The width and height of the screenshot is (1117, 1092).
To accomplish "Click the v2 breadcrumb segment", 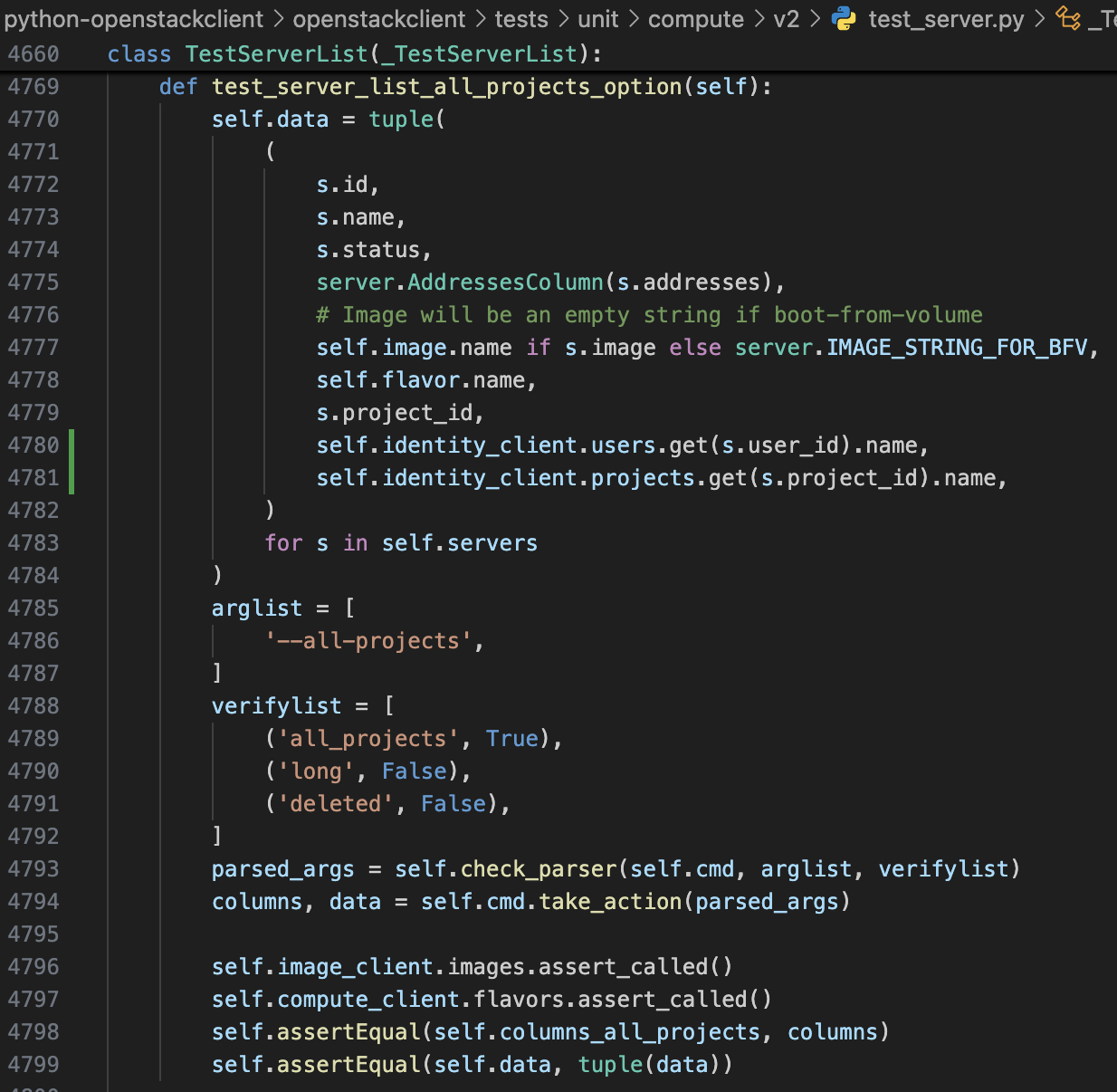I will tap(786, 19).
